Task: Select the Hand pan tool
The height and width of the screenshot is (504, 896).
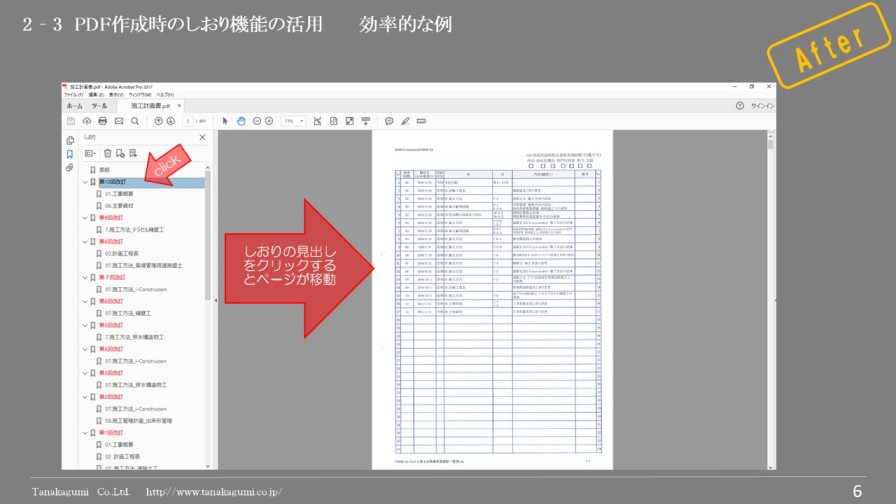Action: point(240,121)
